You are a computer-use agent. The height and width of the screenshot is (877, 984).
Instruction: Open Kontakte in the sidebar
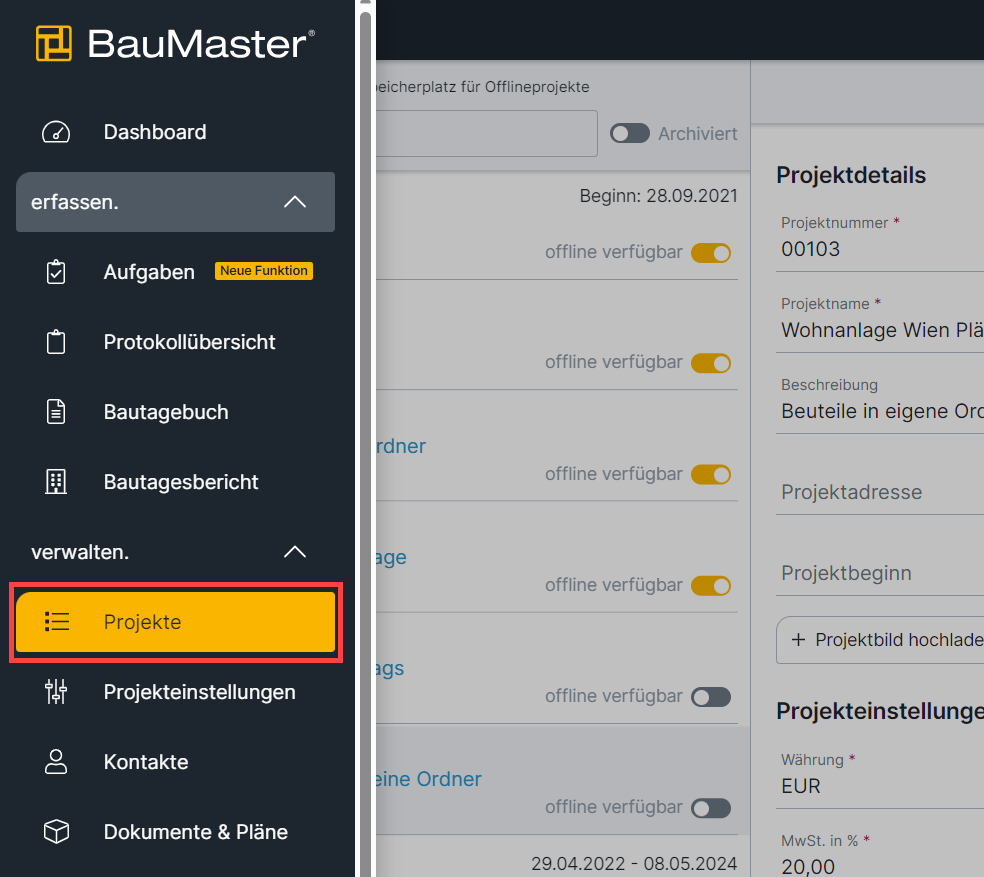point(175,761)
